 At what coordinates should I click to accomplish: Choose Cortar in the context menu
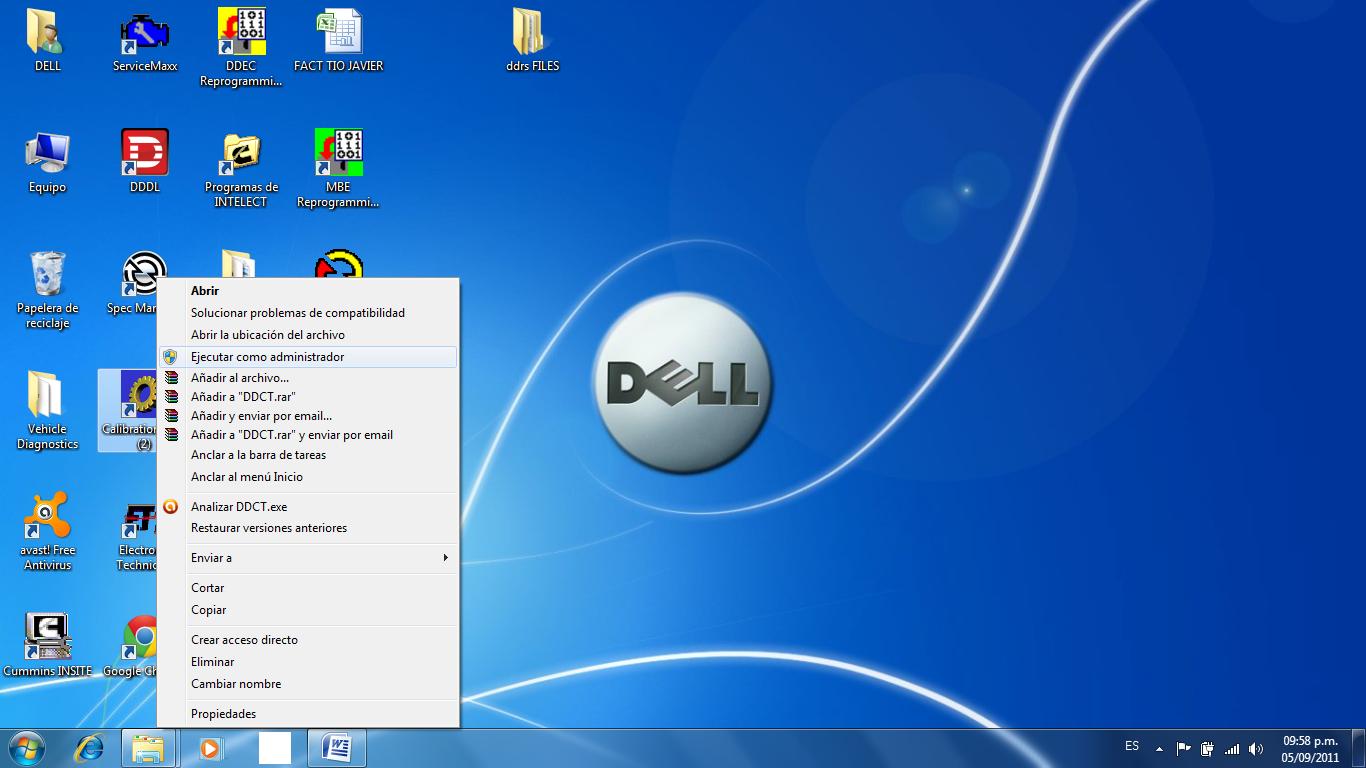pos(308,588)
